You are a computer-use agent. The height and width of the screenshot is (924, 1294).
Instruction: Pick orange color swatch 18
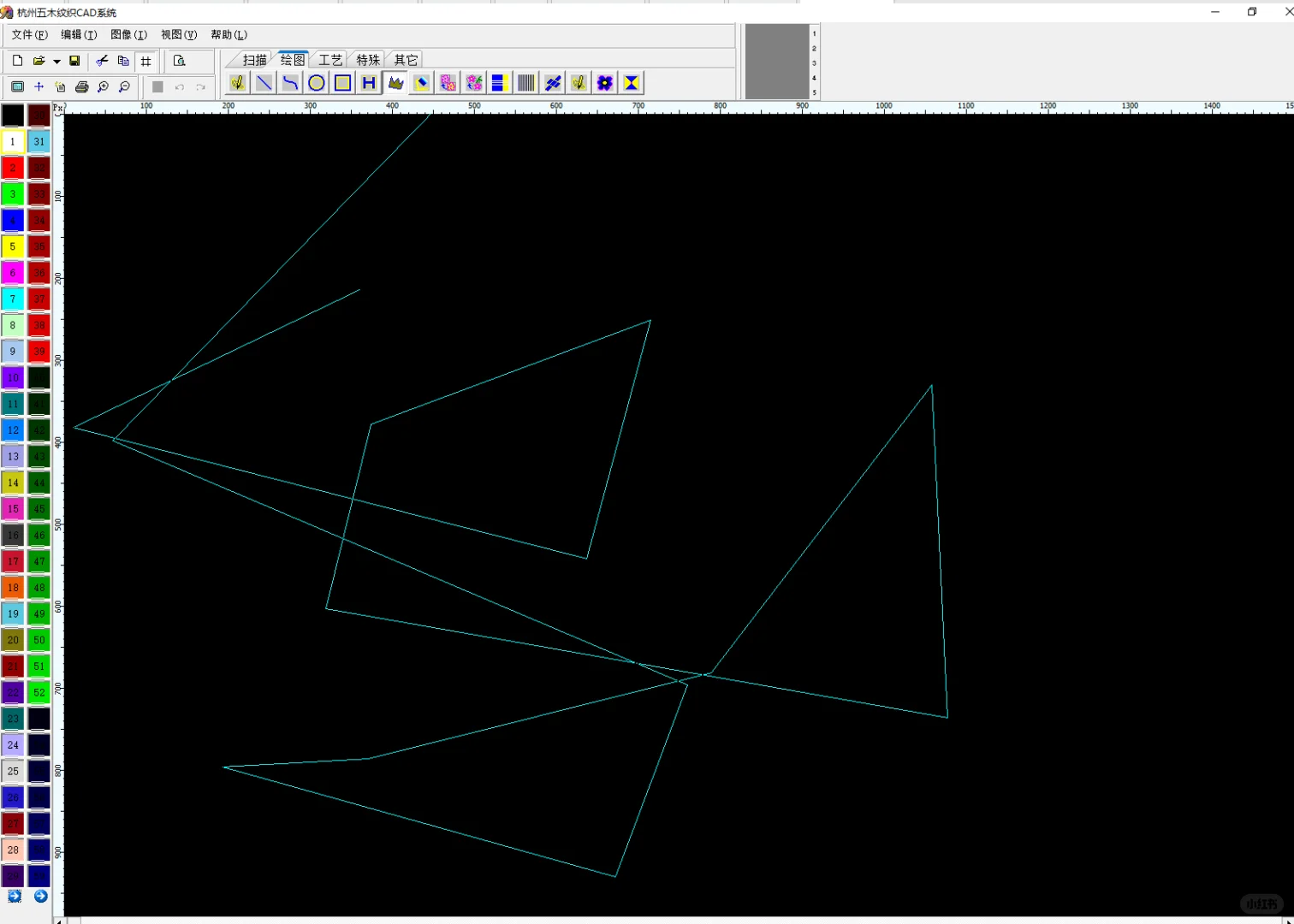(13, 588)
